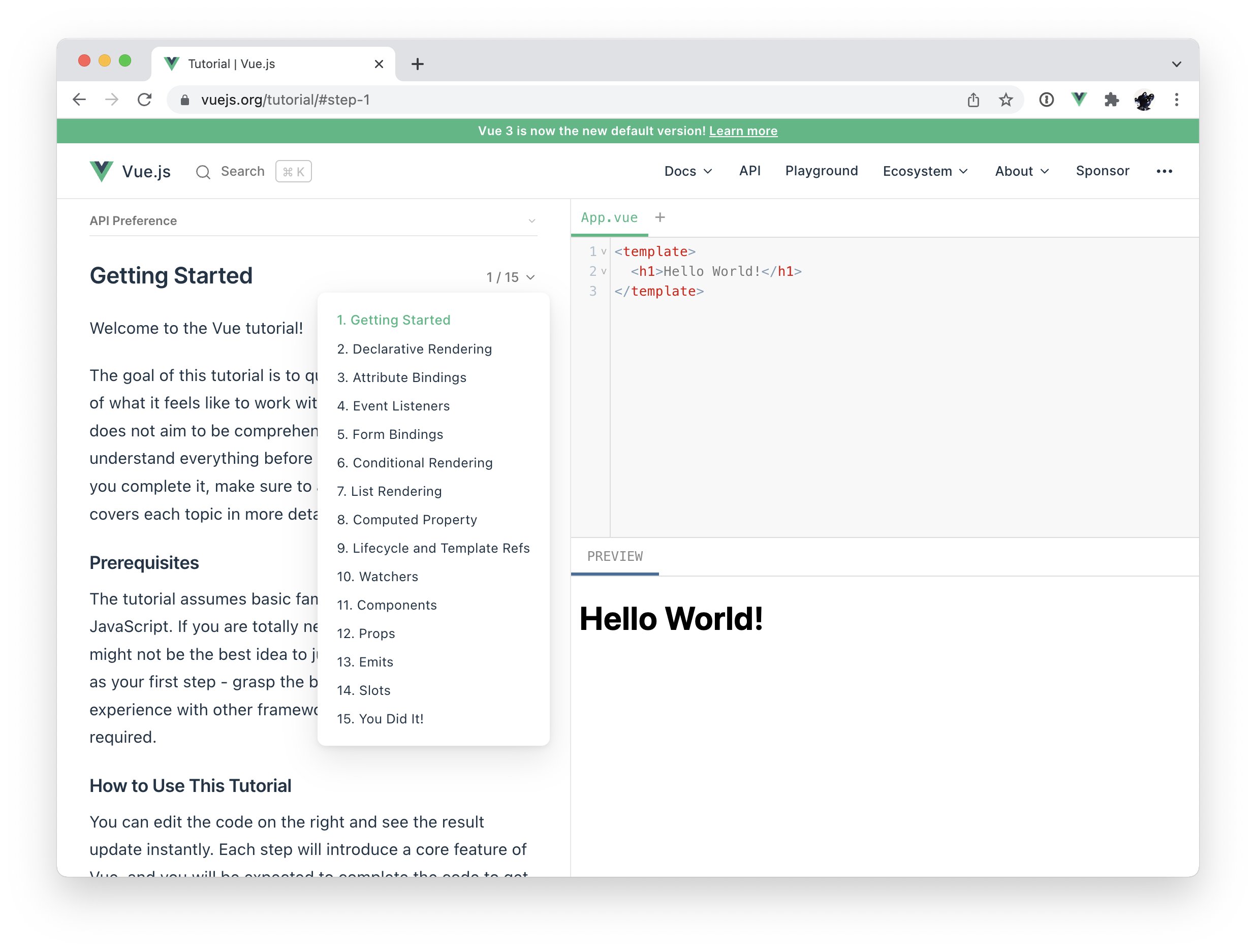
Task: Close the Tutorial | Vue.js tab
Action: 380,64
